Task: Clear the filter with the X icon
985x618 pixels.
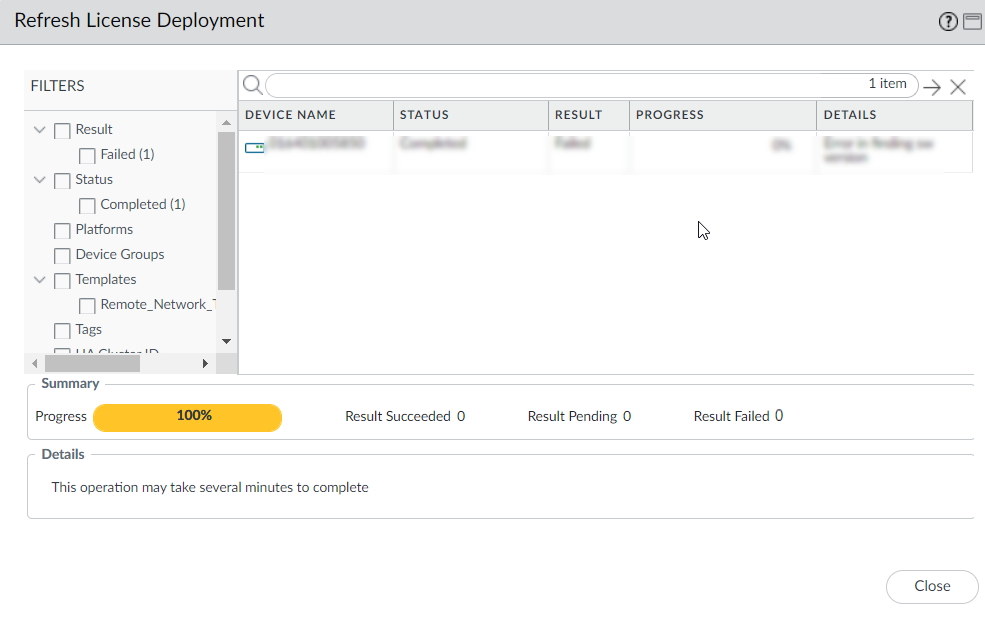Action: point(958,87)
